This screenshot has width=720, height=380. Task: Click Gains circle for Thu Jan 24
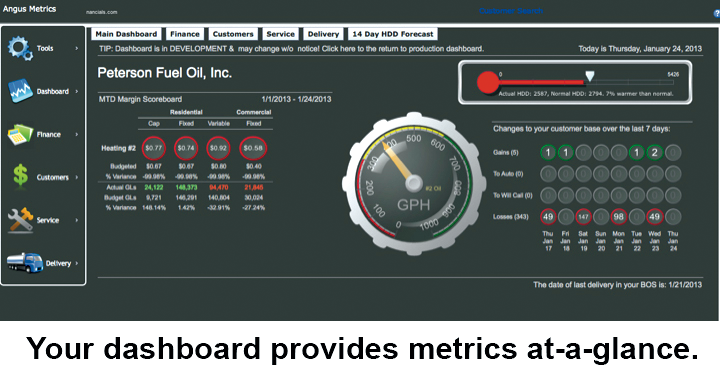673,152
